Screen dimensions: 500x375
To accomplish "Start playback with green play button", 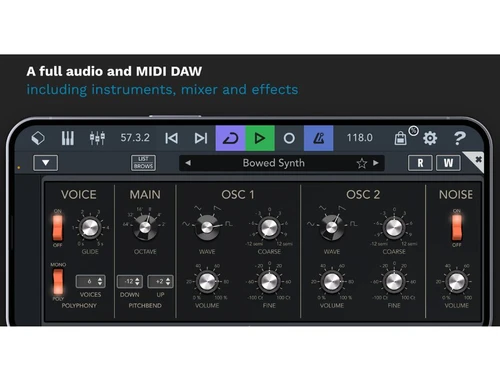I will (260, 138).
